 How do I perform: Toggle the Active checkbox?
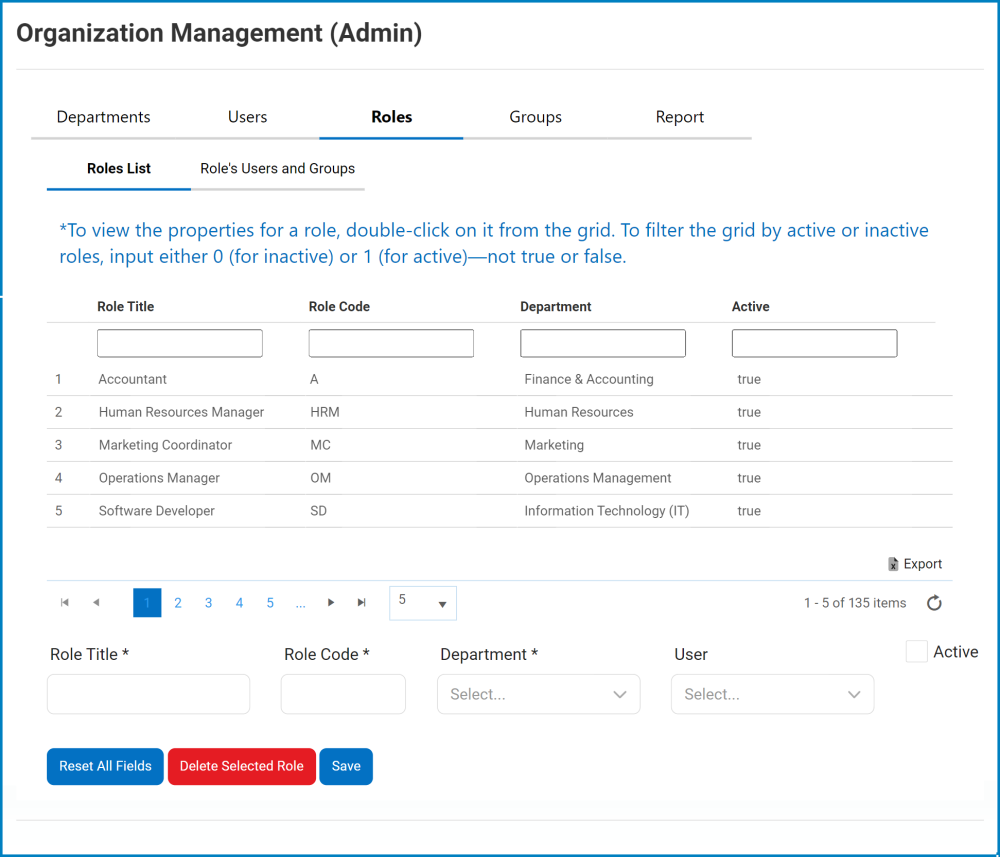click(x=916, y=652)
